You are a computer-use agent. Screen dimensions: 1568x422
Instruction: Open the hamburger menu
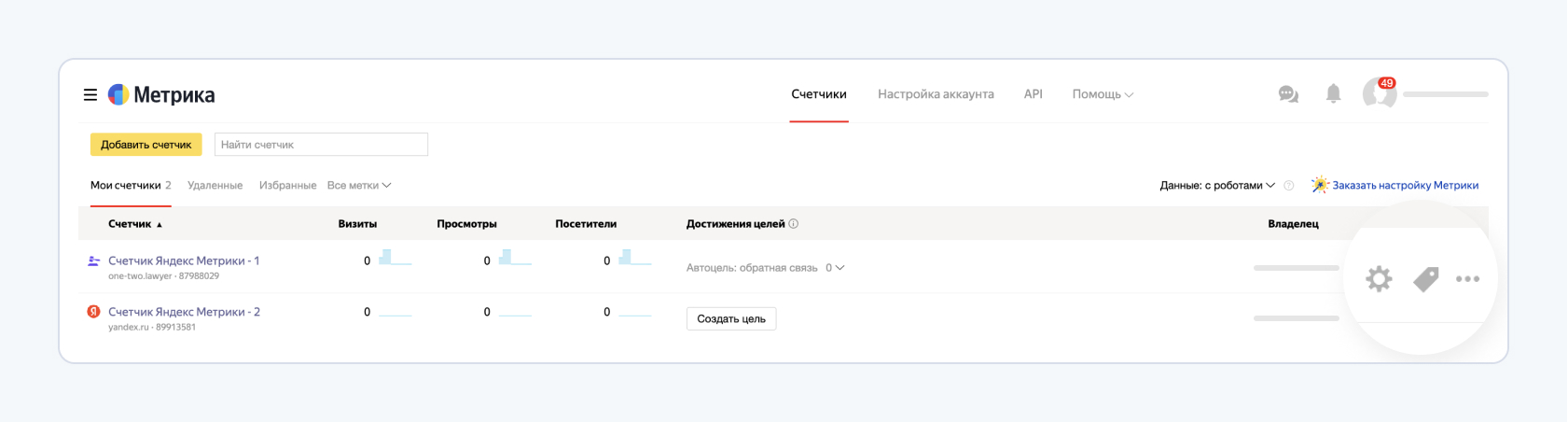tap(90, 94)
